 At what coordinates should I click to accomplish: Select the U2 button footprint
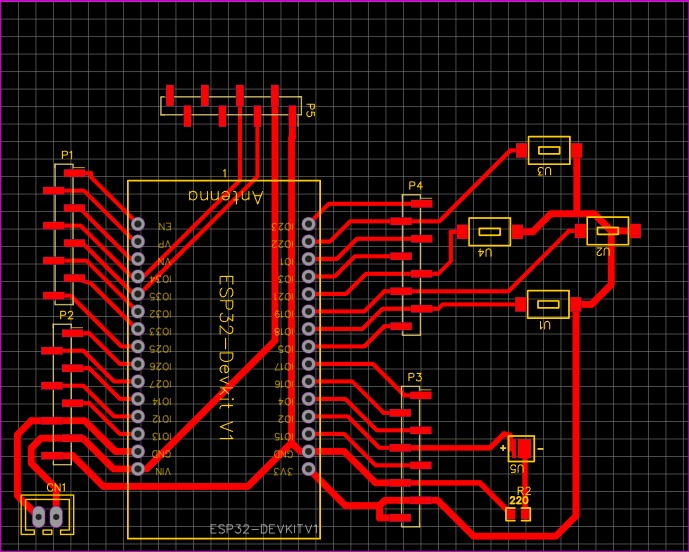[608, 231]
